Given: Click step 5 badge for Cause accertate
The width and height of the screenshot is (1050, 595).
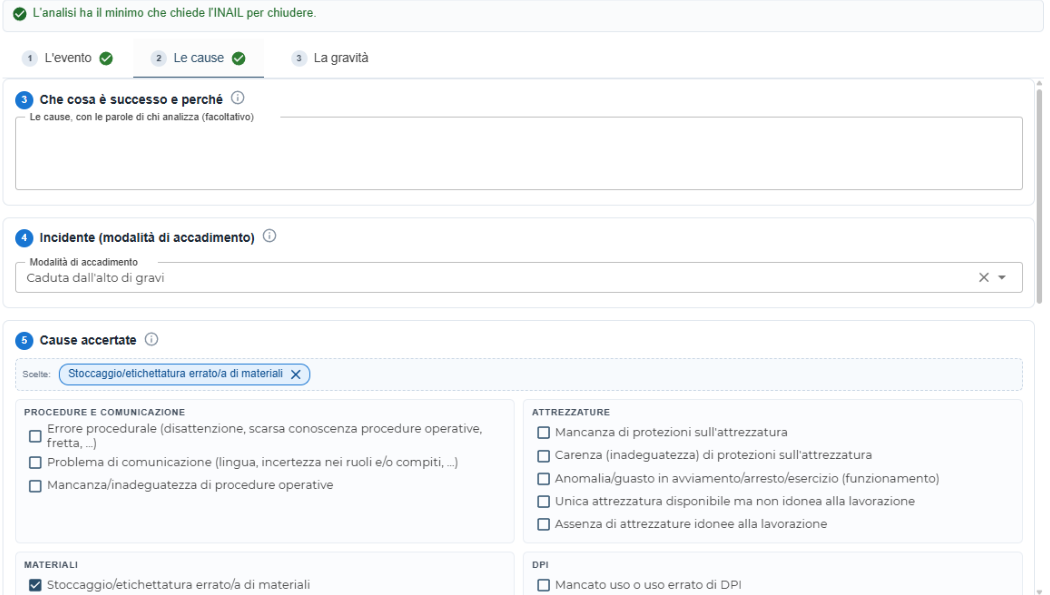Looking at the screenshot, I should point(24,341).
